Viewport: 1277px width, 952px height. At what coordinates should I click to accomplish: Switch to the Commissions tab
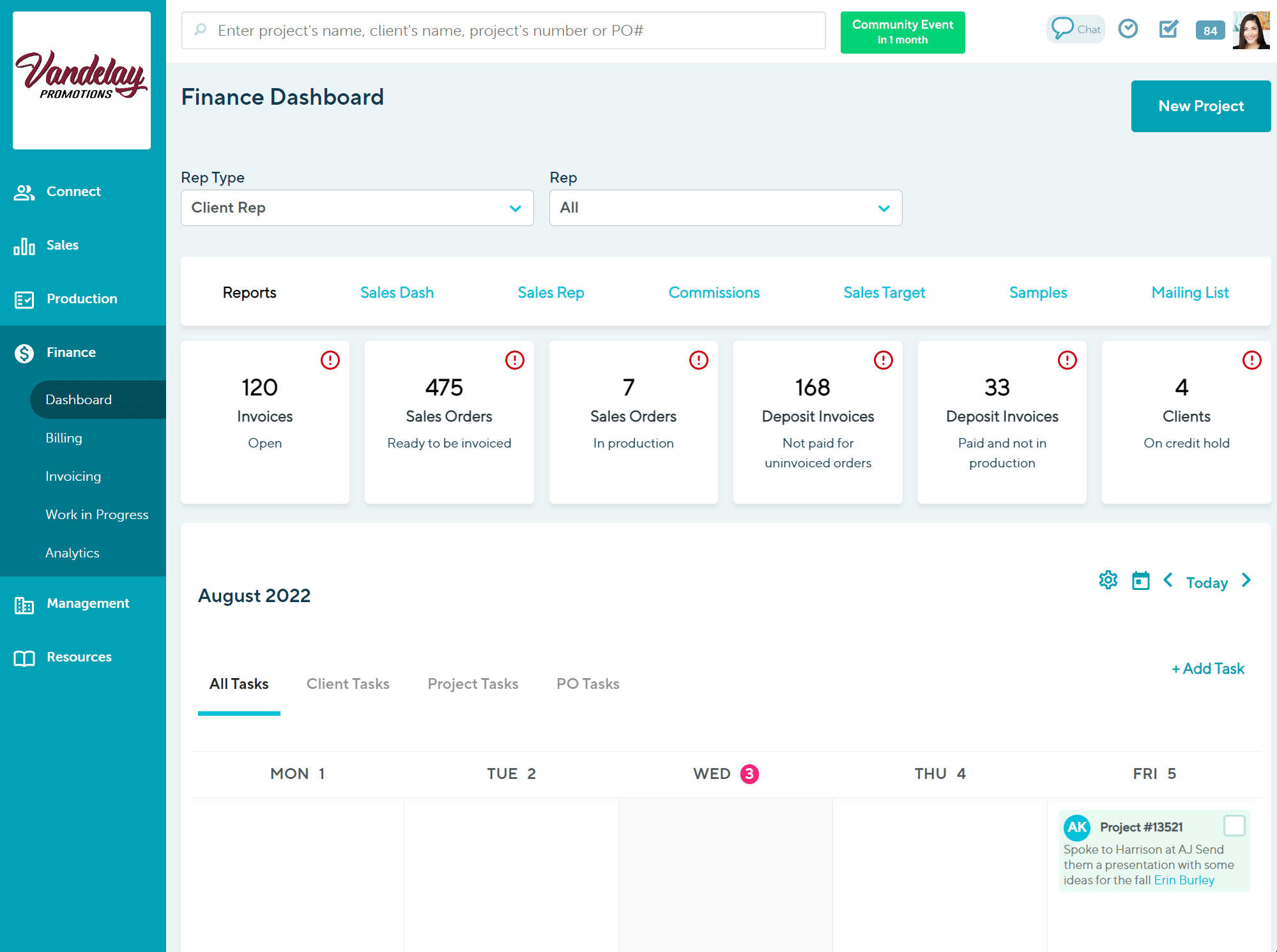[x=714, y=292]
